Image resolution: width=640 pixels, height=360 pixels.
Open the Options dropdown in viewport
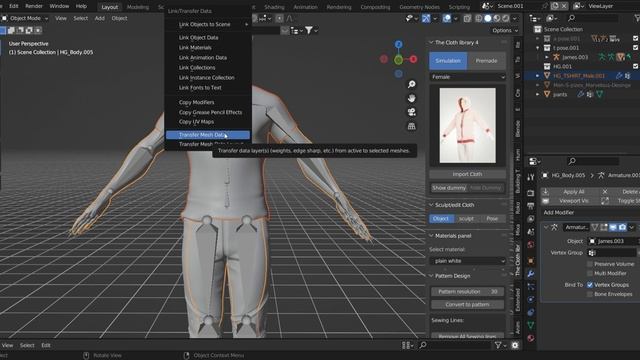(x=504, y=30)
